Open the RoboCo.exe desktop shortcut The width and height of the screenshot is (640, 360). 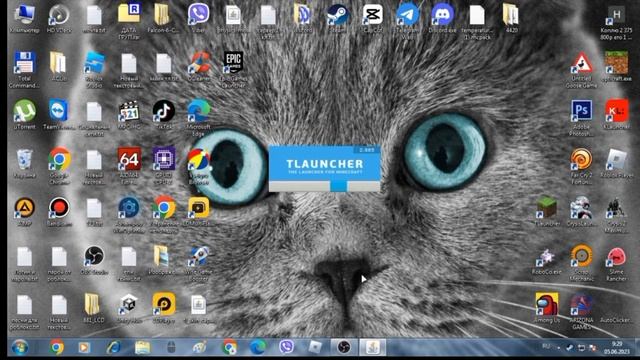click(x=547, y=260)
